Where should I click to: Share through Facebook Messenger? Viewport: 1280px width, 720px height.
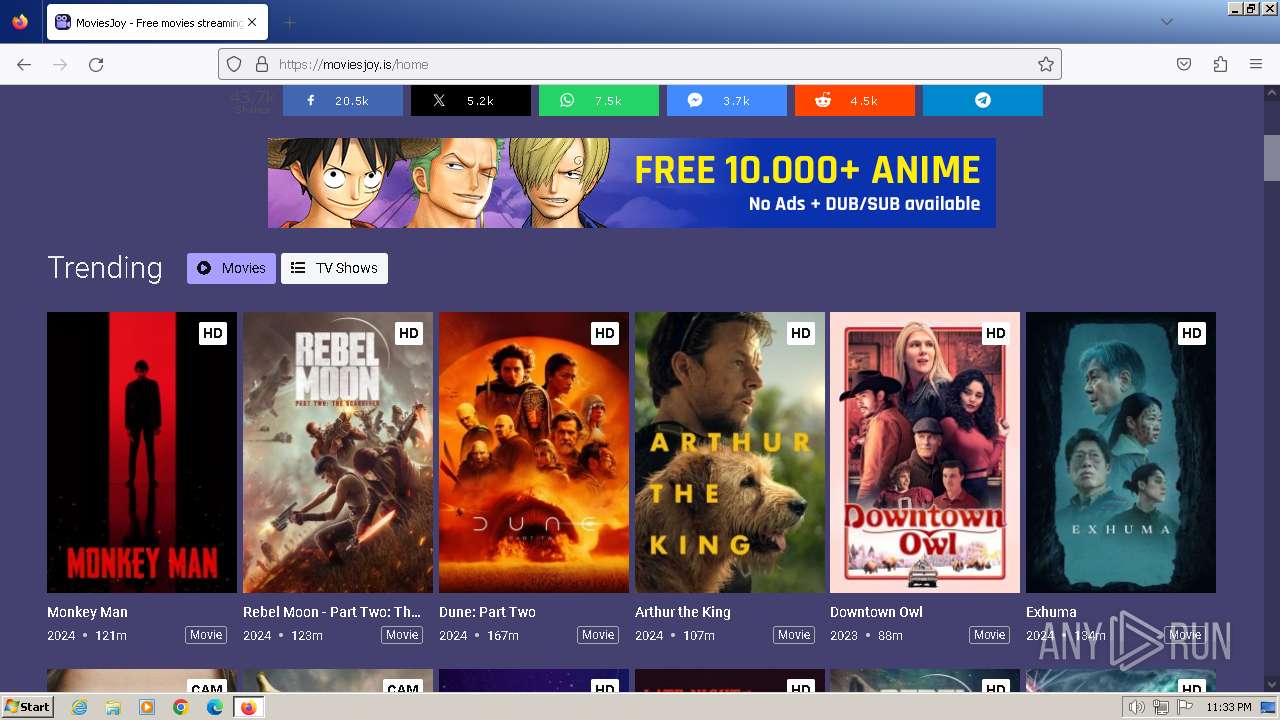coord(726,100)
